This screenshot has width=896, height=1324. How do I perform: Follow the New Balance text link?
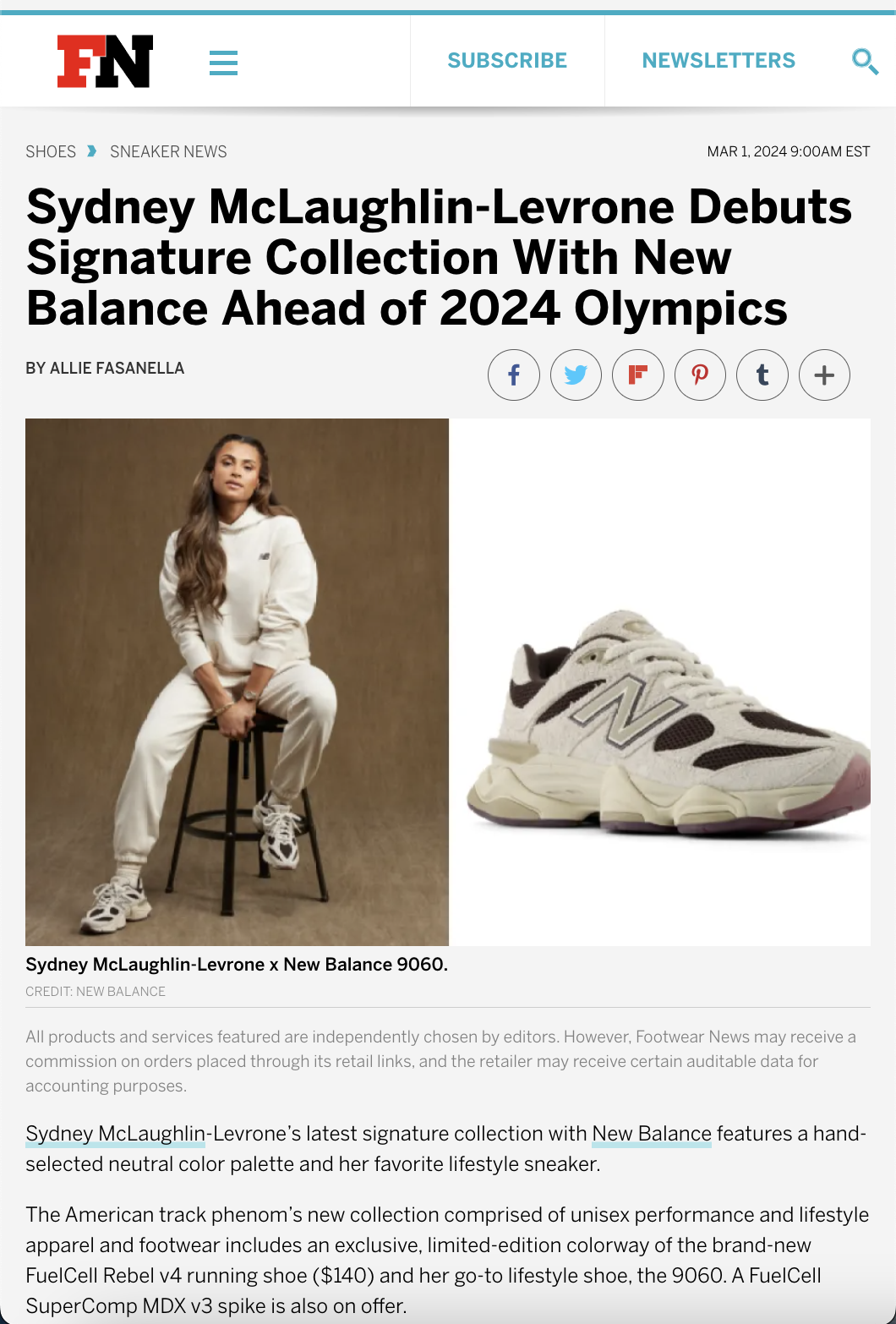tap(652, 1134)
